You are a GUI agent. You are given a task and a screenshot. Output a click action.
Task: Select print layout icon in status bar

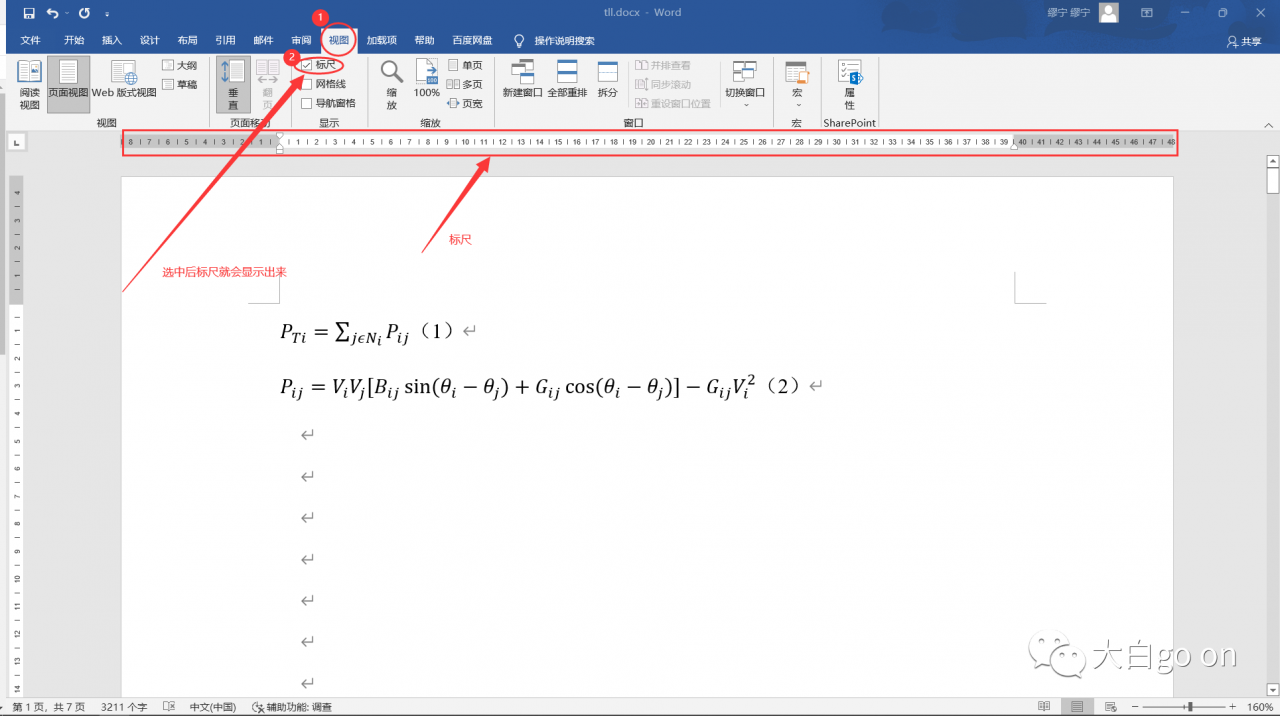tap(1077, 707)
